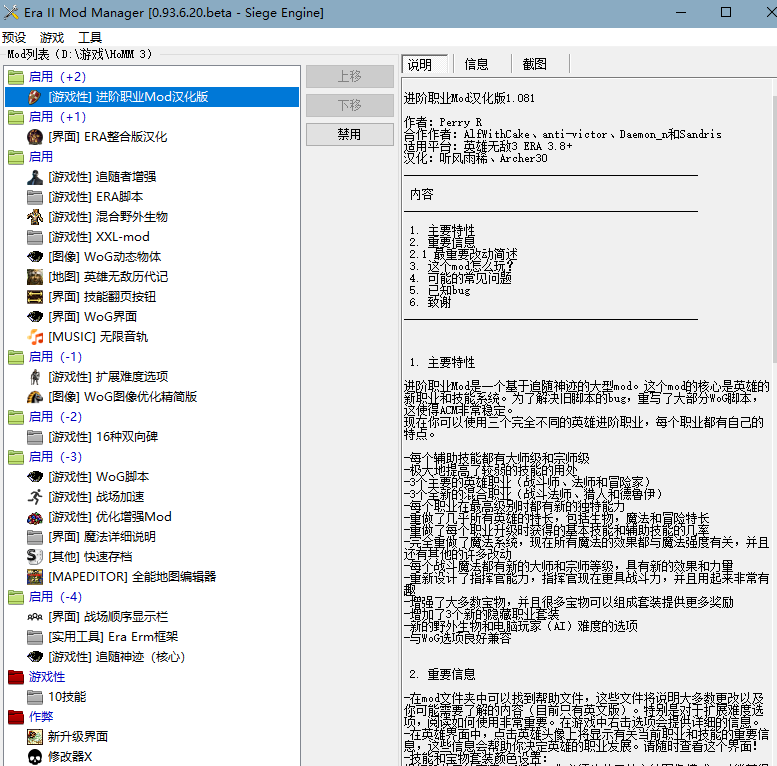Open the 预设 menu
This screenshot has height=766, width=777.
tap(14, 37)
